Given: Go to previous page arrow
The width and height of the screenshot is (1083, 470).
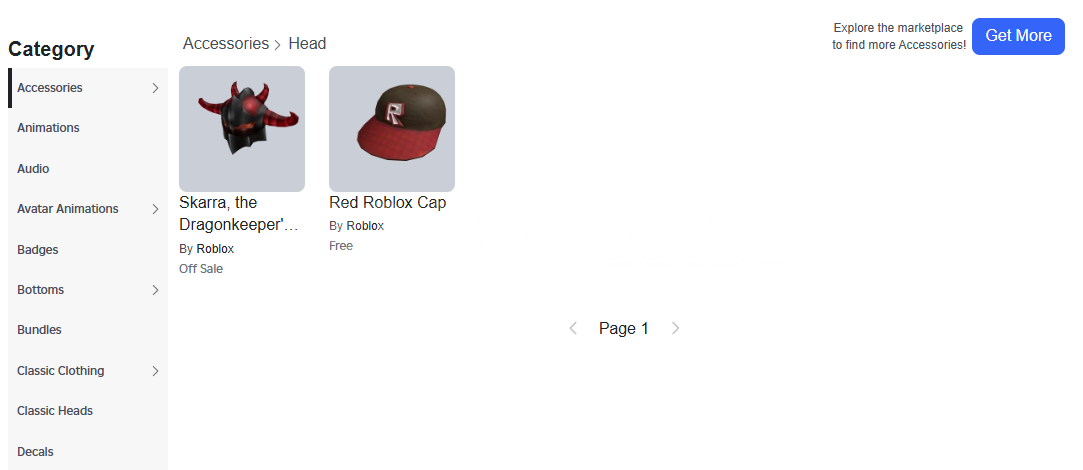Looking at the screenshot, I should click(573, 328).
